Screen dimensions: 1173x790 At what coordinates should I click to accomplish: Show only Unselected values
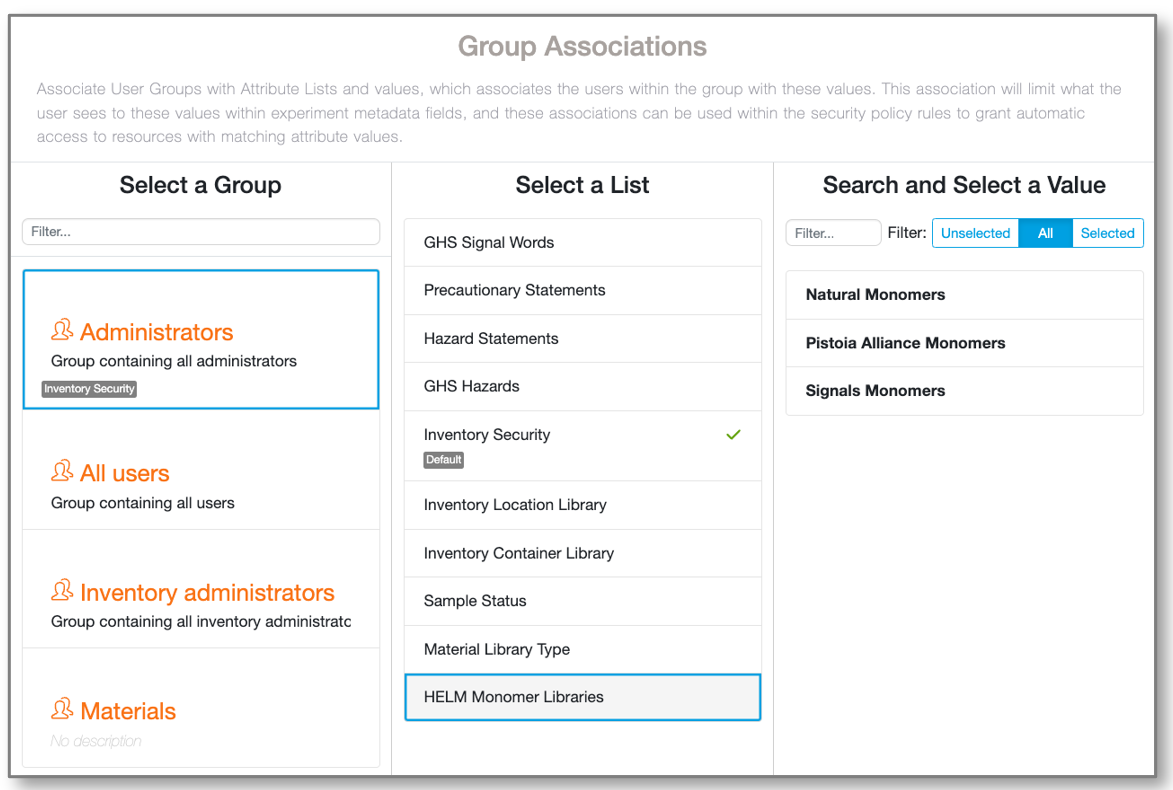975,233
